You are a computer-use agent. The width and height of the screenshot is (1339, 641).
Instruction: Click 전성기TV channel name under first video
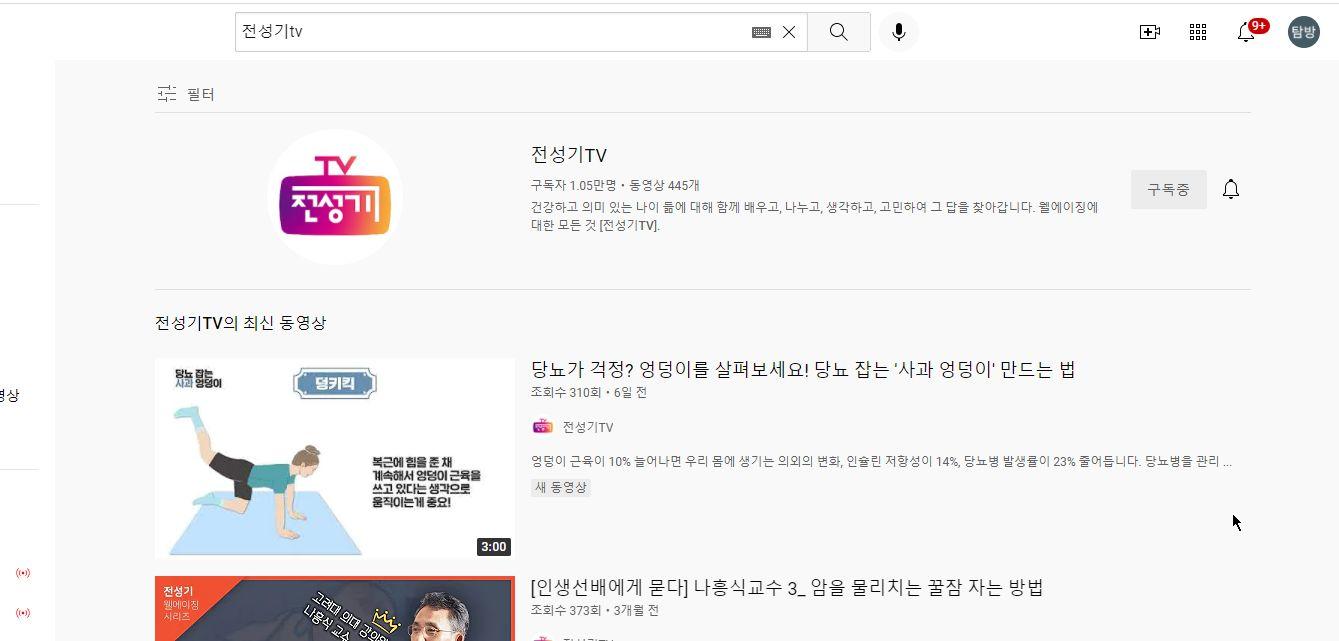tap(587, 427)
